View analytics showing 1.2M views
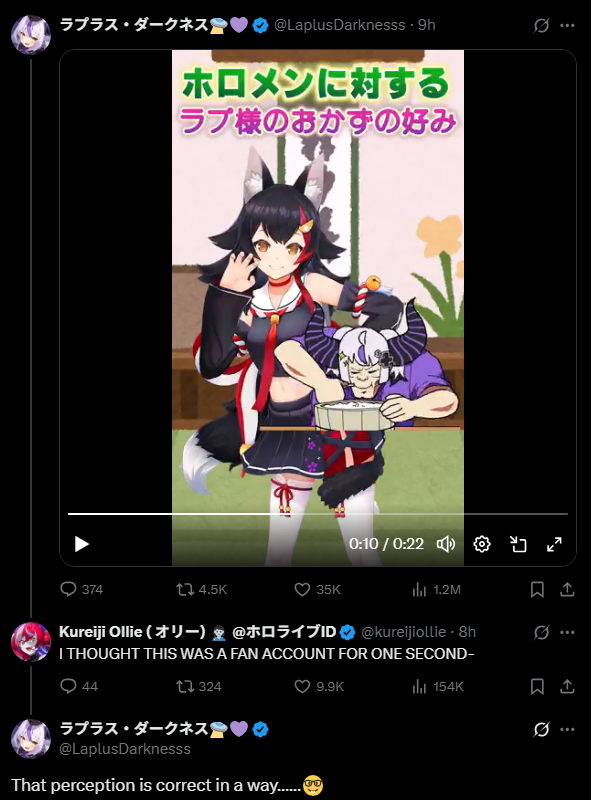The height and width of the screenshot is (800, 591). coord(436,590)
